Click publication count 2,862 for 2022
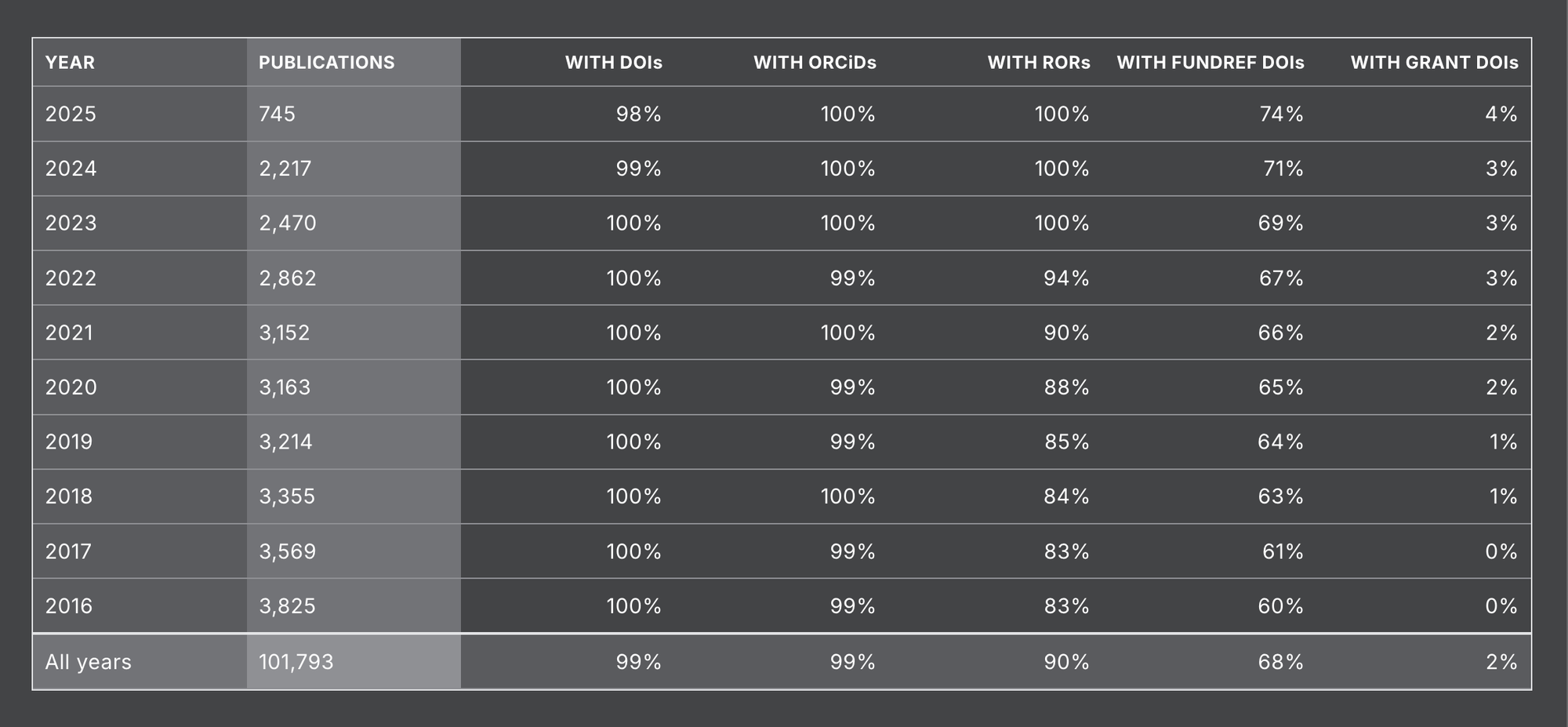The height and width of the screenshot is (727, 1568). (288, 278)
